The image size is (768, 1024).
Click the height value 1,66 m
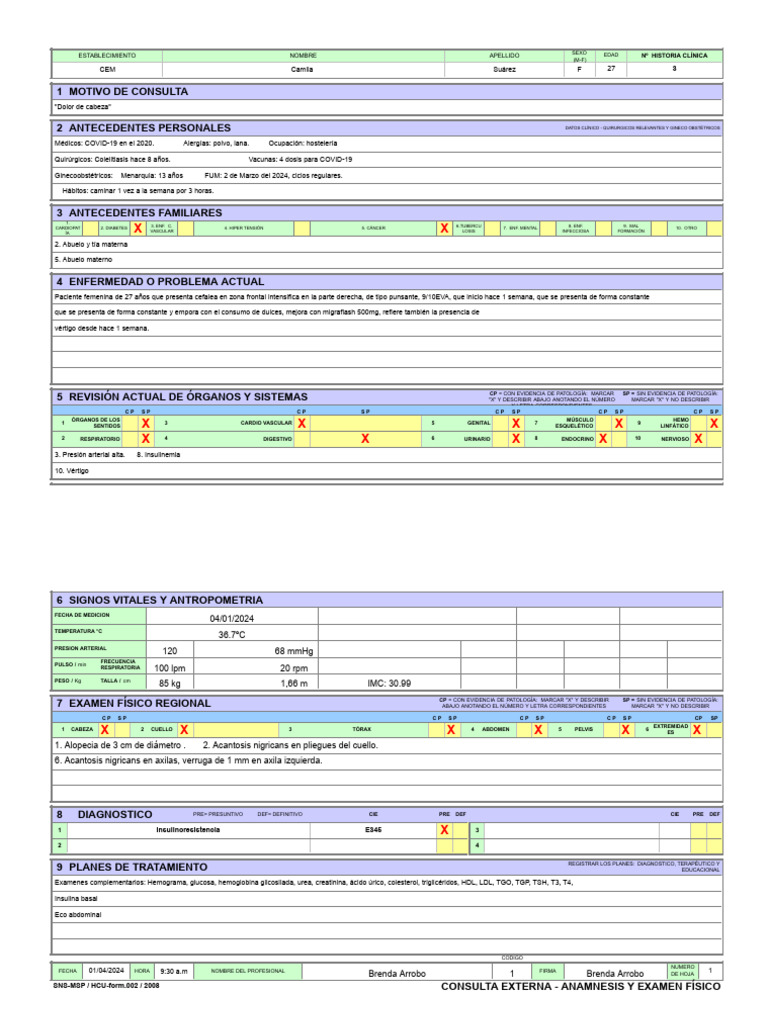click(294, 683)
